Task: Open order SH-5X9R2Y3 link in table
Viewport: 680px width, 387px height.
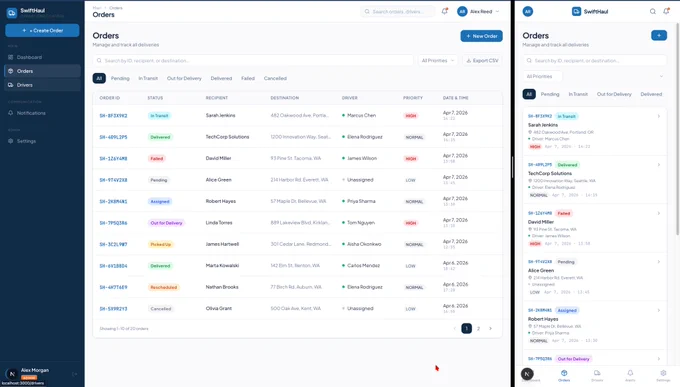Action: (113, 309)
